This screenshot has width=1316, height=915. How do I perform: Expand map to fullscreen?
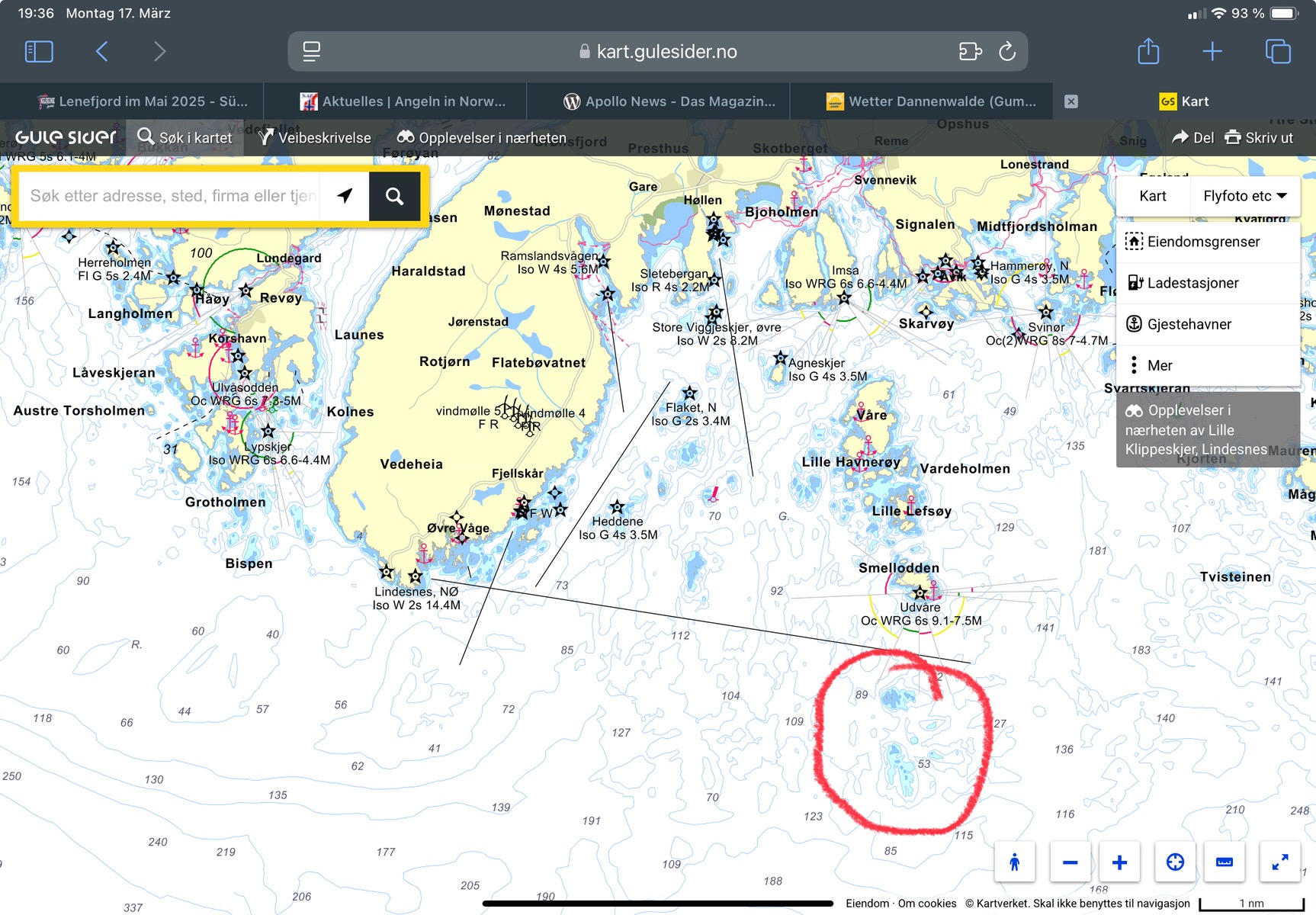1280,862
